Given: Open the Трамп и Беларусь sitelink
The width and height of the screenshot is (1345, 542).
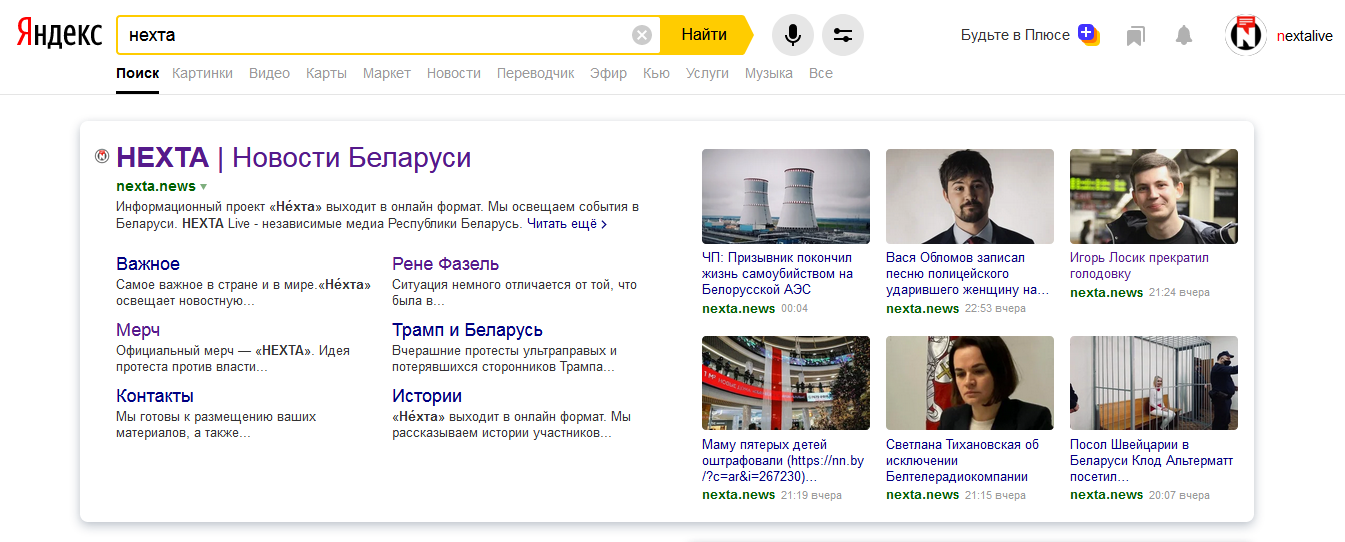Looking at the screenshot, I should 467,330.
